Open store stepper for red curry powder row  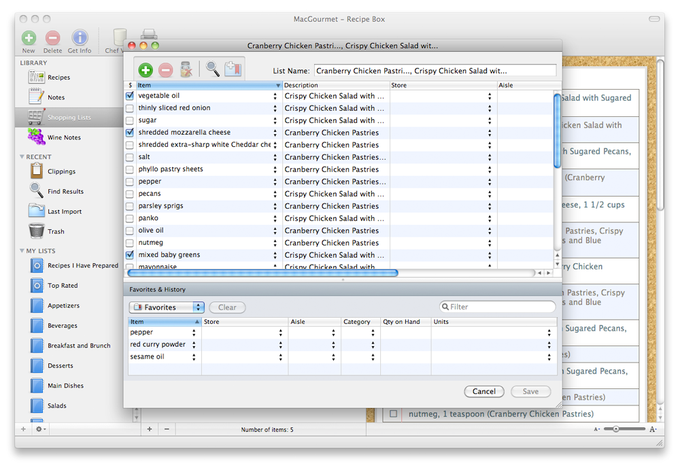coord(281,345)
